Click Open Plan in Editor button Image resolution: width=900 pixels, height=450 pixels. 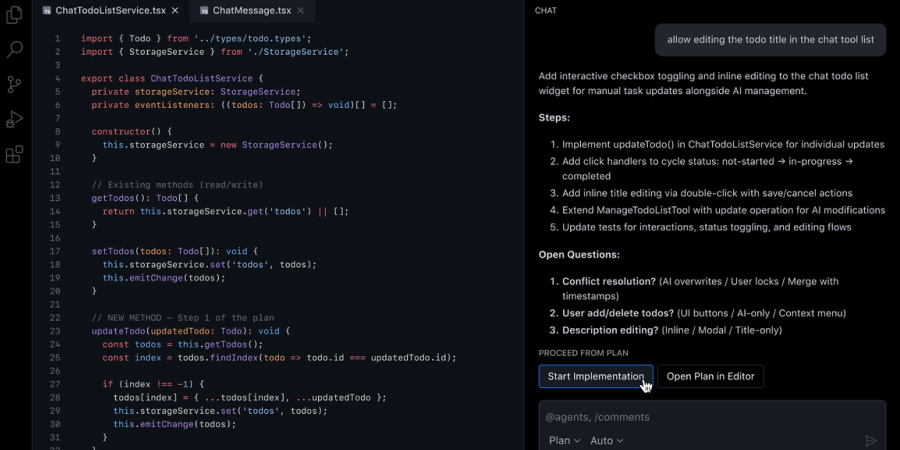(711, 377)
